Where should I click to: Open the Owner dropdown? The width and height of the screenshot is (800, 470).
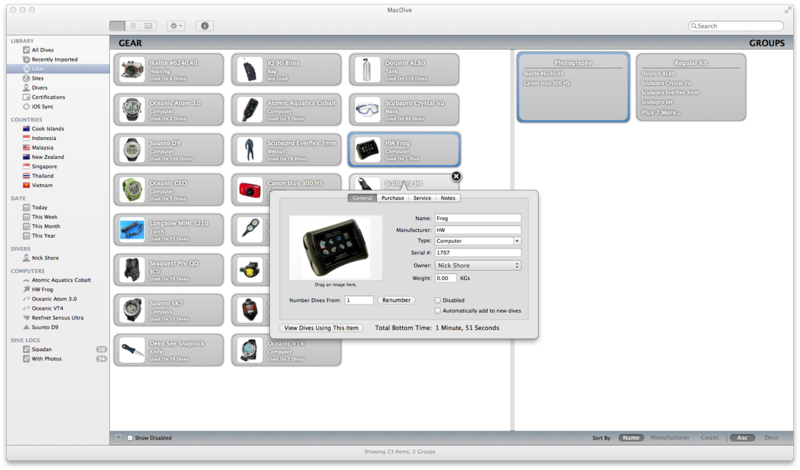pyautogui.click(x=478, y=265)
